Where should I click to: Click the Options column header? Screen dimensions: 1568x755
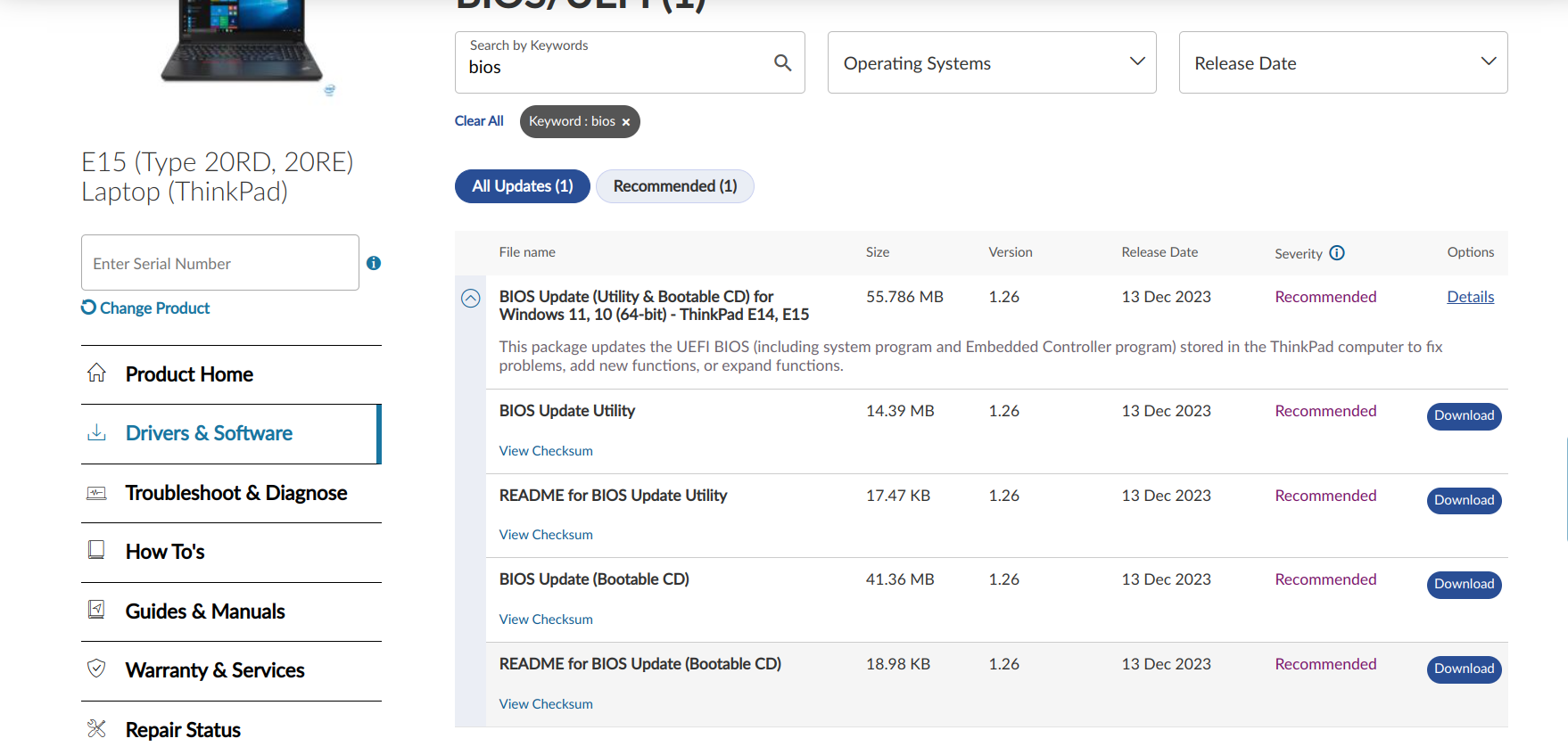pos(1471,252)
